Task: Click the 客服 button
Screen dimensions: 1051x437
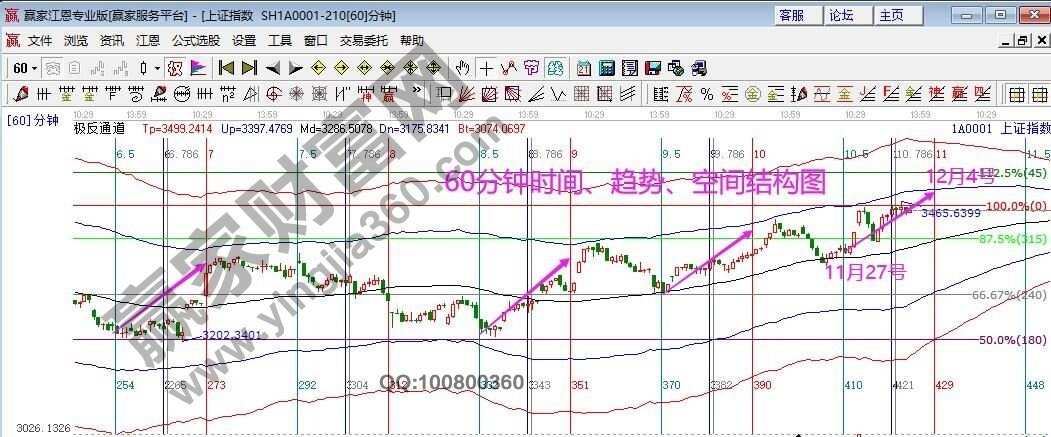Action: coord(791,15)
